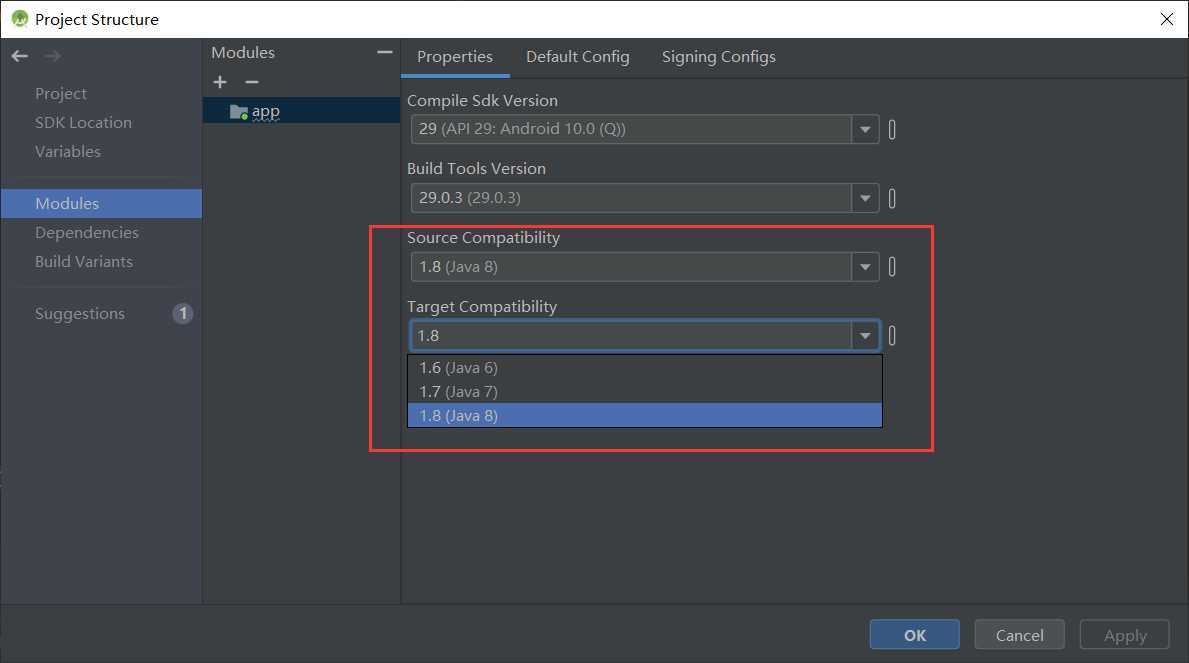Add a new module with plus icon

(x=220, y=82)
